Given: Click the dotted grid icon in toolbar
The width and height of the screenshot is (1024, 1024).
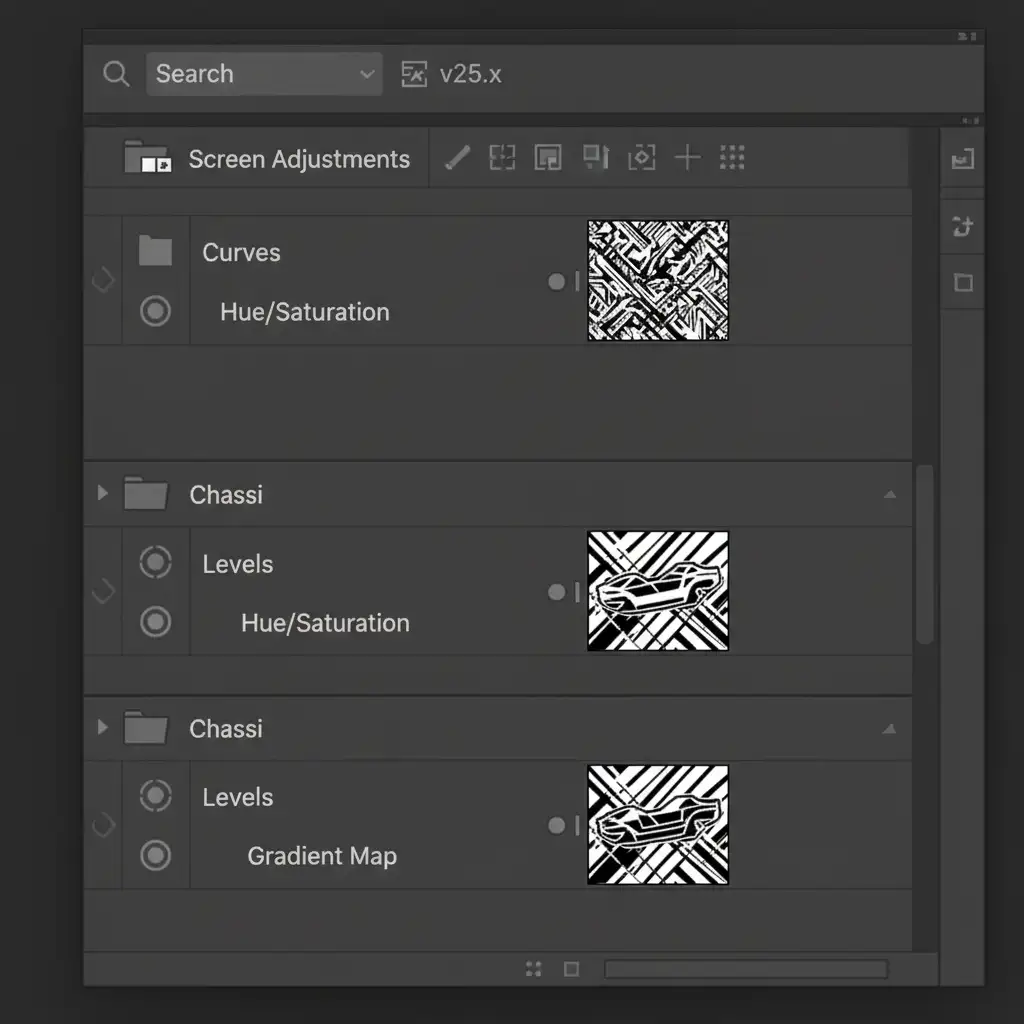Looking at the screenshot, I should click(733, 158).
